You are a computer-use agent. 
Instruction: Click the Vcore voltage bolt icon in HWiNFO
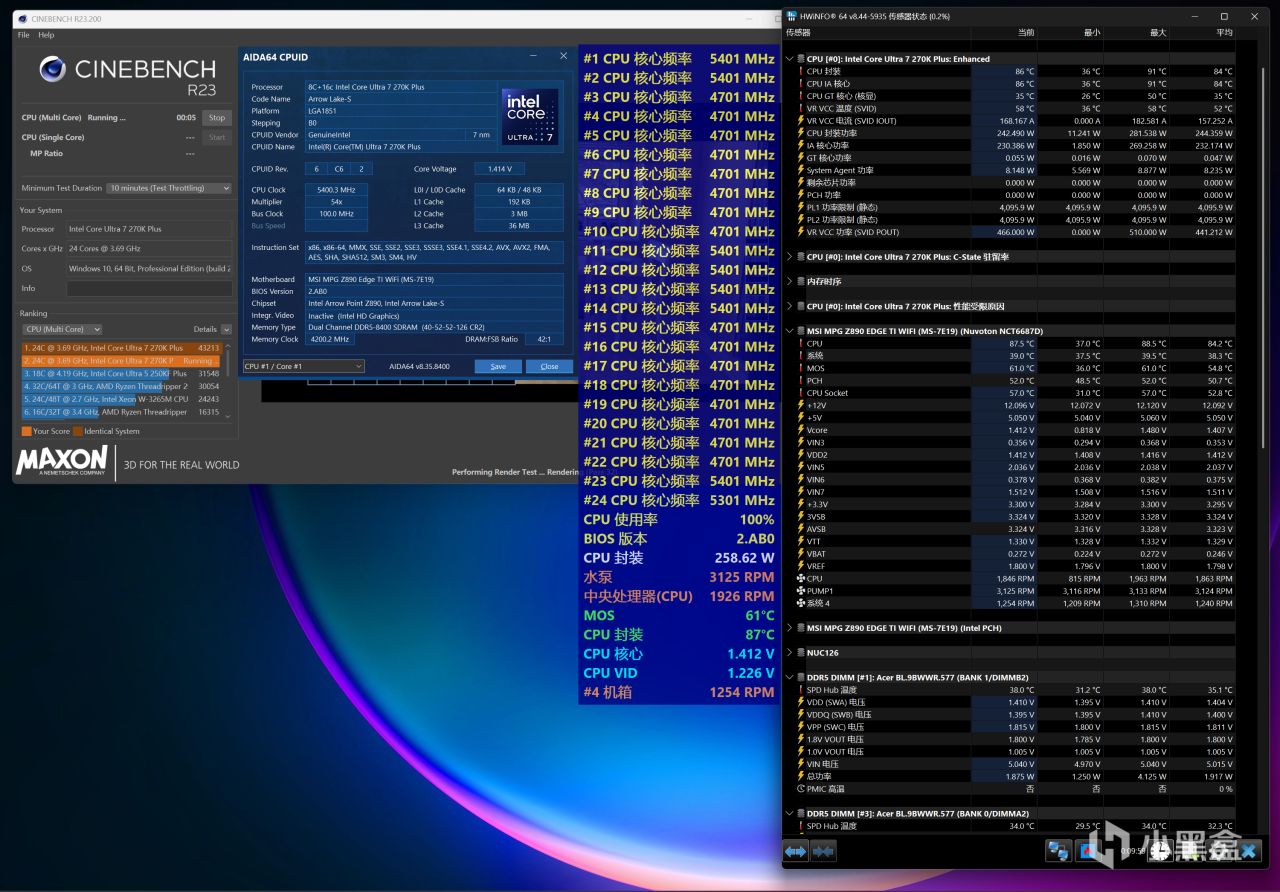[x=800, y=430]
